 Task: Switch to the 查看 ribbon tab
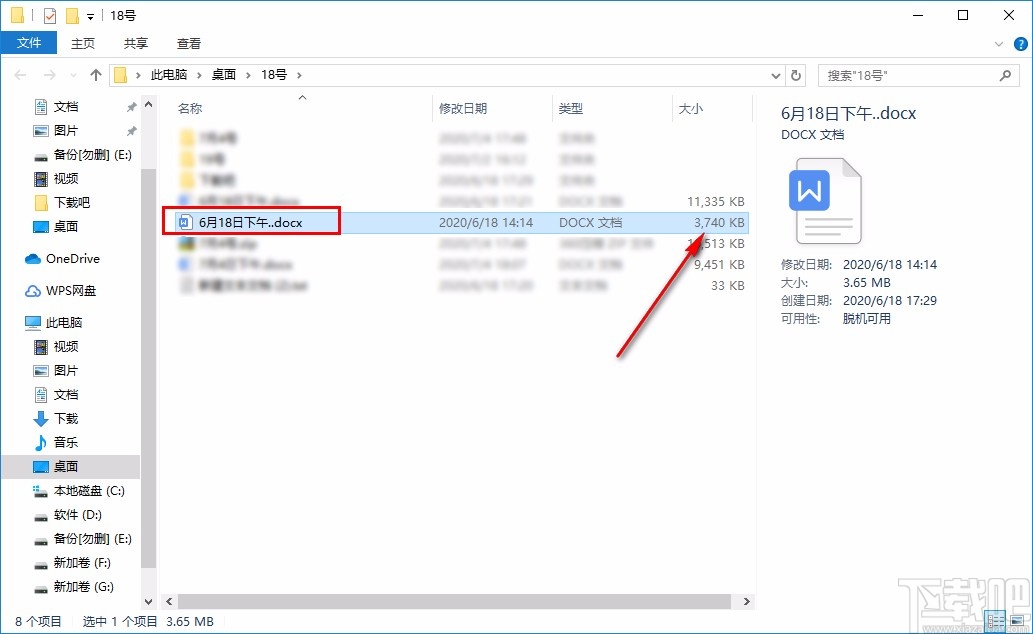(x=188, y=43)
